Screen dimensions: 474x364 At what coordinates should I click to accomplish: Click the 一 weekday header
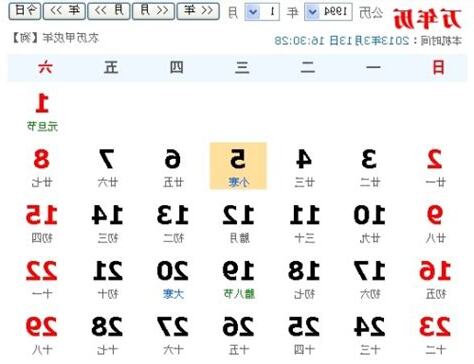[373, 67]
